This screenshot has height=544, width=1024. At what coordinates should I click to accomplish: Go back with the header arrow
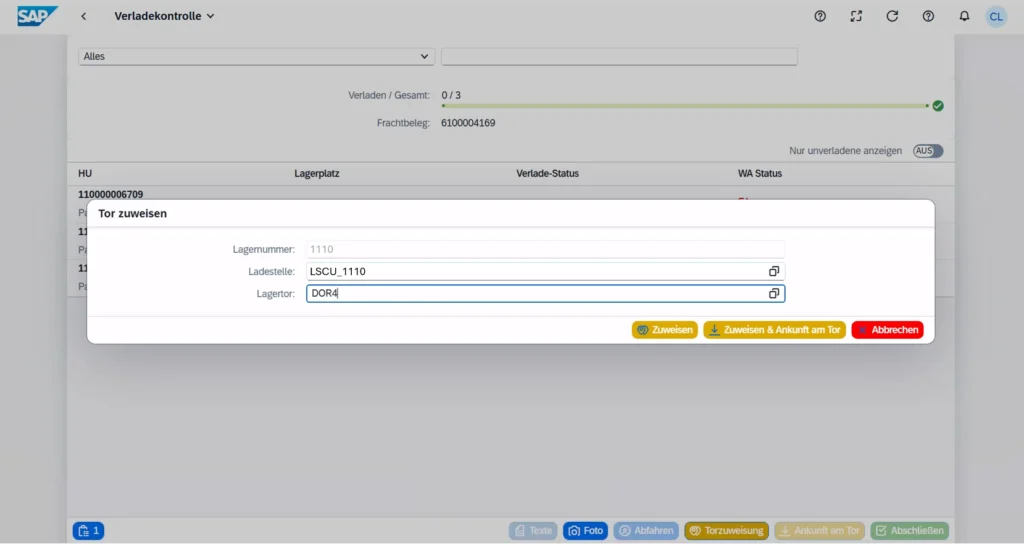pos(84,16)
